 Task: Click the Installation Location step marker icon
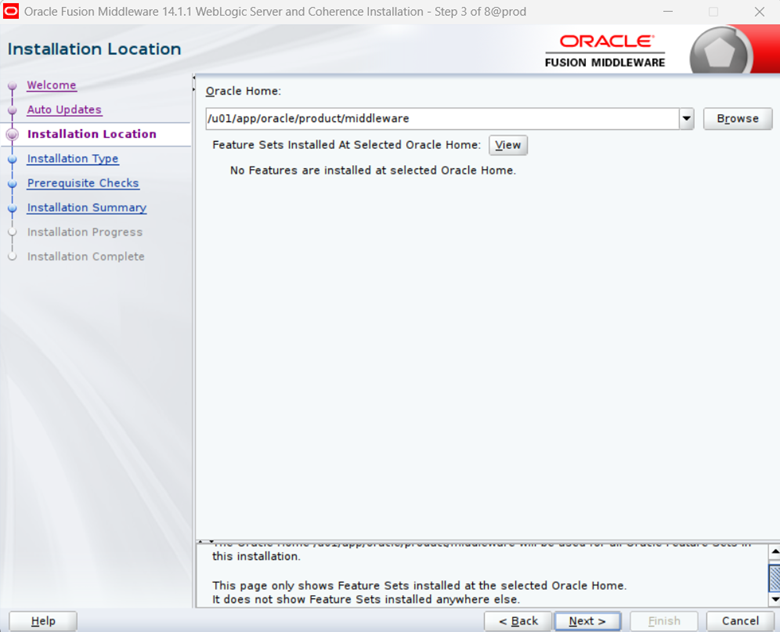tap(12, 134)
